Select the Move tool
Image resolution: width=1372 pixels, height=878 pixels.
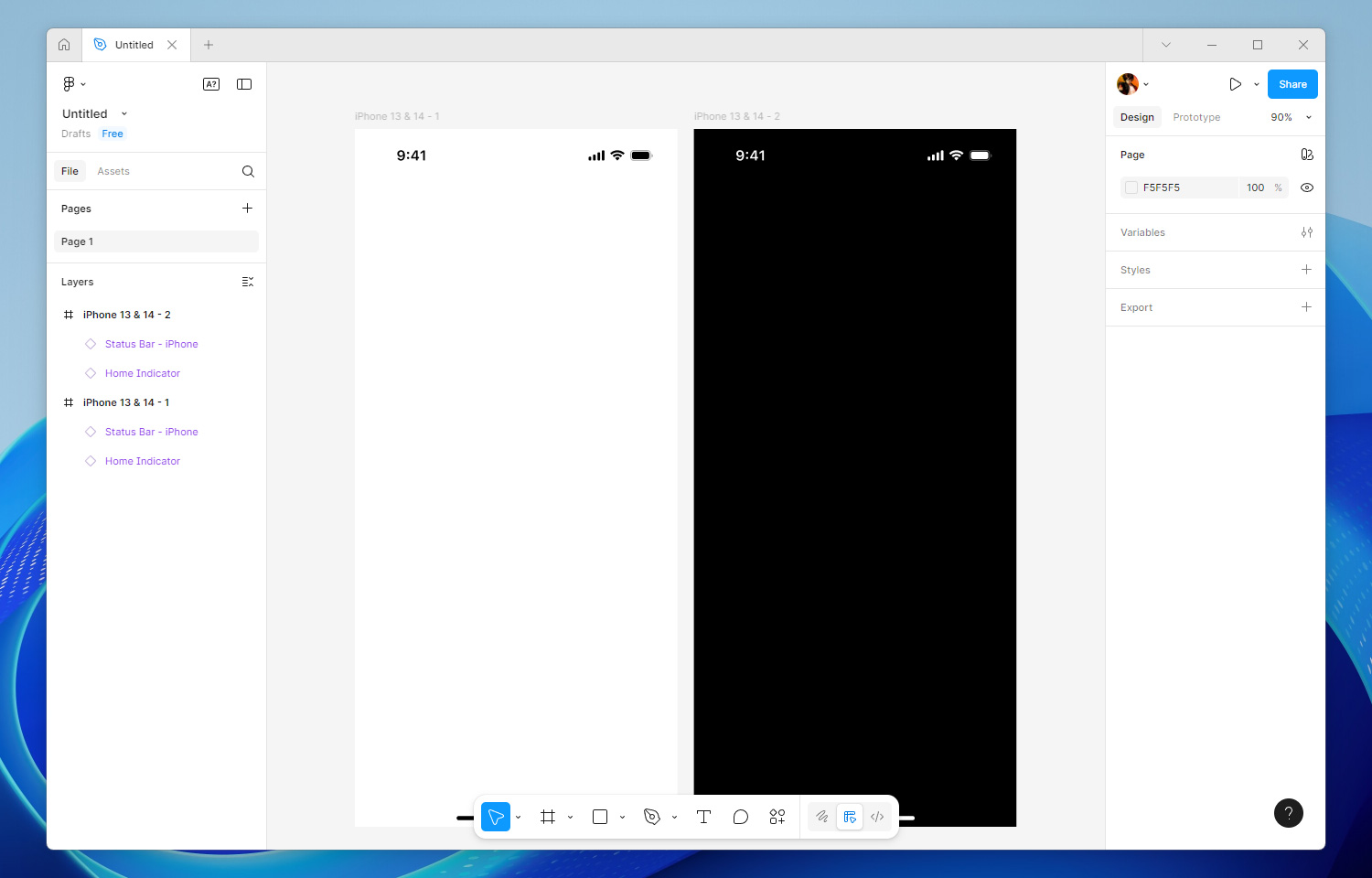(x=496, y=817)
